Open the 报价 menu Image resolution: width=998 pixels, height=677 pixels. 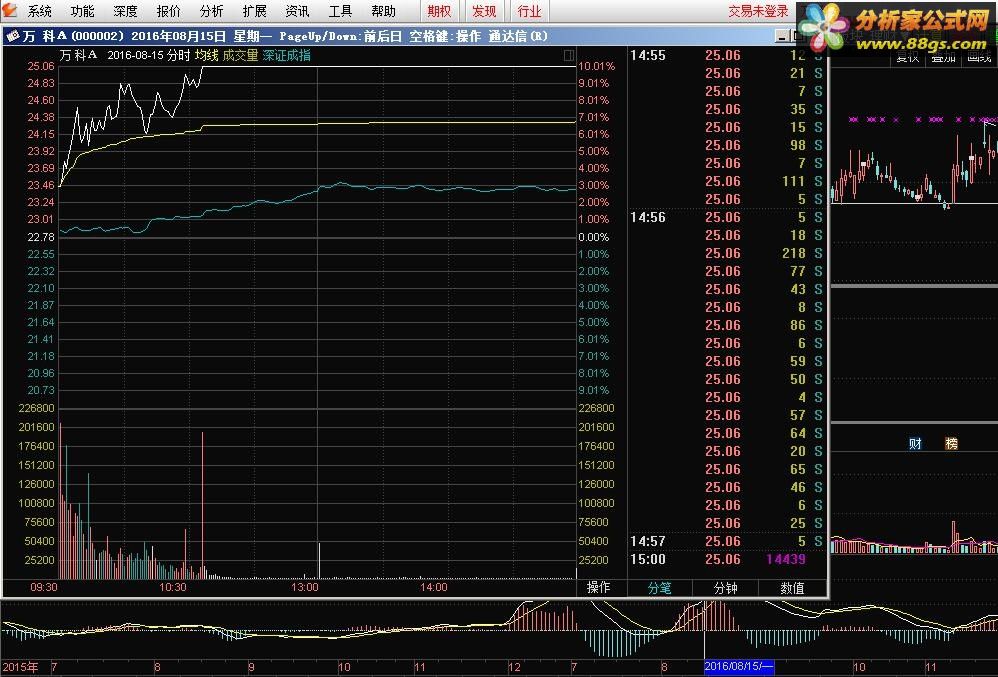[x=169, y=11]
